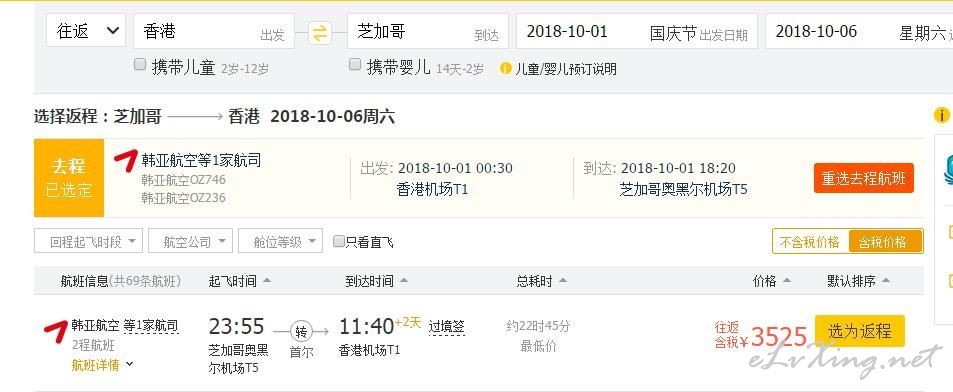Click the yellow info icon at right edge
The image size is (953, 392).
tap(941, 114)
